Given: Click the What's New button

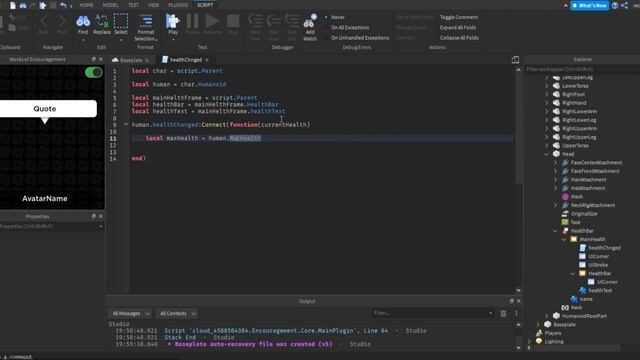Looking at the screenshot, I should 589,6.
